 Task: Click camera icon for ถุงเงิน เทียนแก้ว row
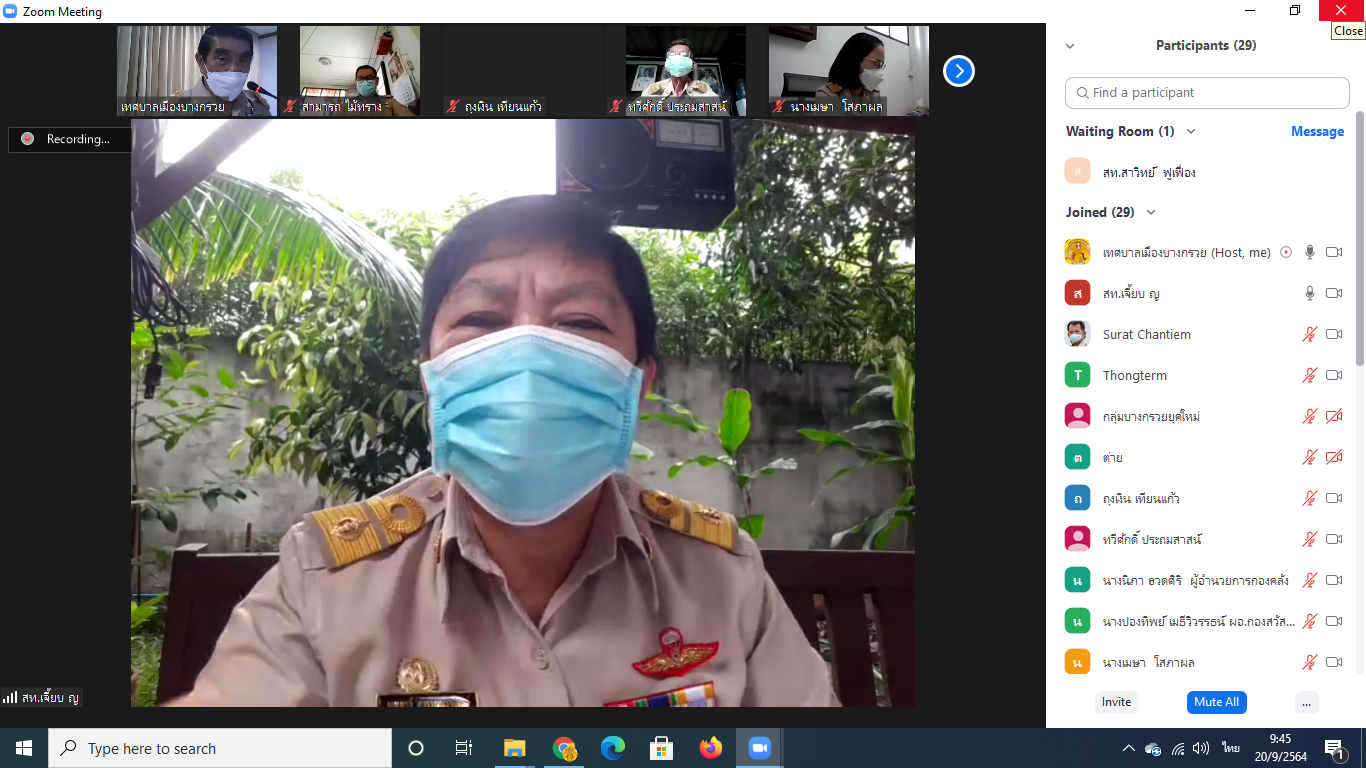pyautogui.click(x=1334, y=499)
